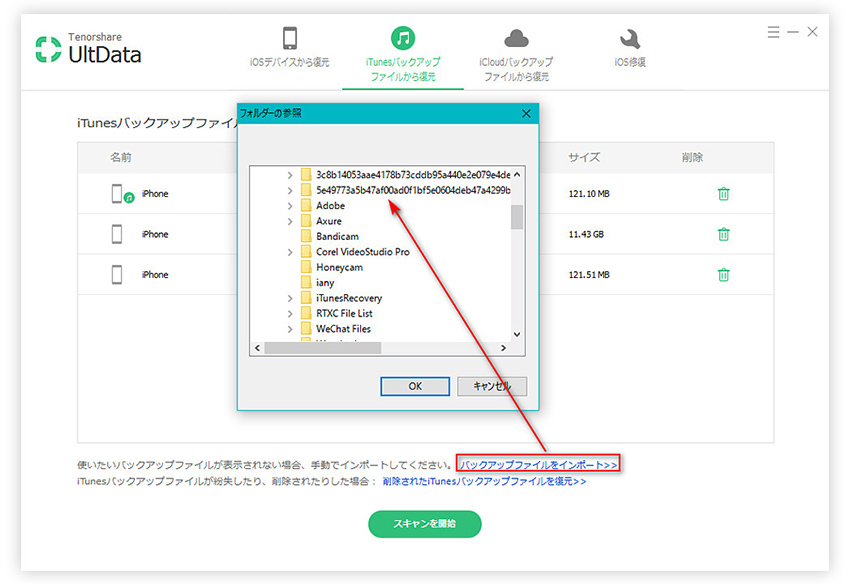Click the 11.43 GB size value
Viewport: 850px width, 585px height.
click(x=586, y=234)
